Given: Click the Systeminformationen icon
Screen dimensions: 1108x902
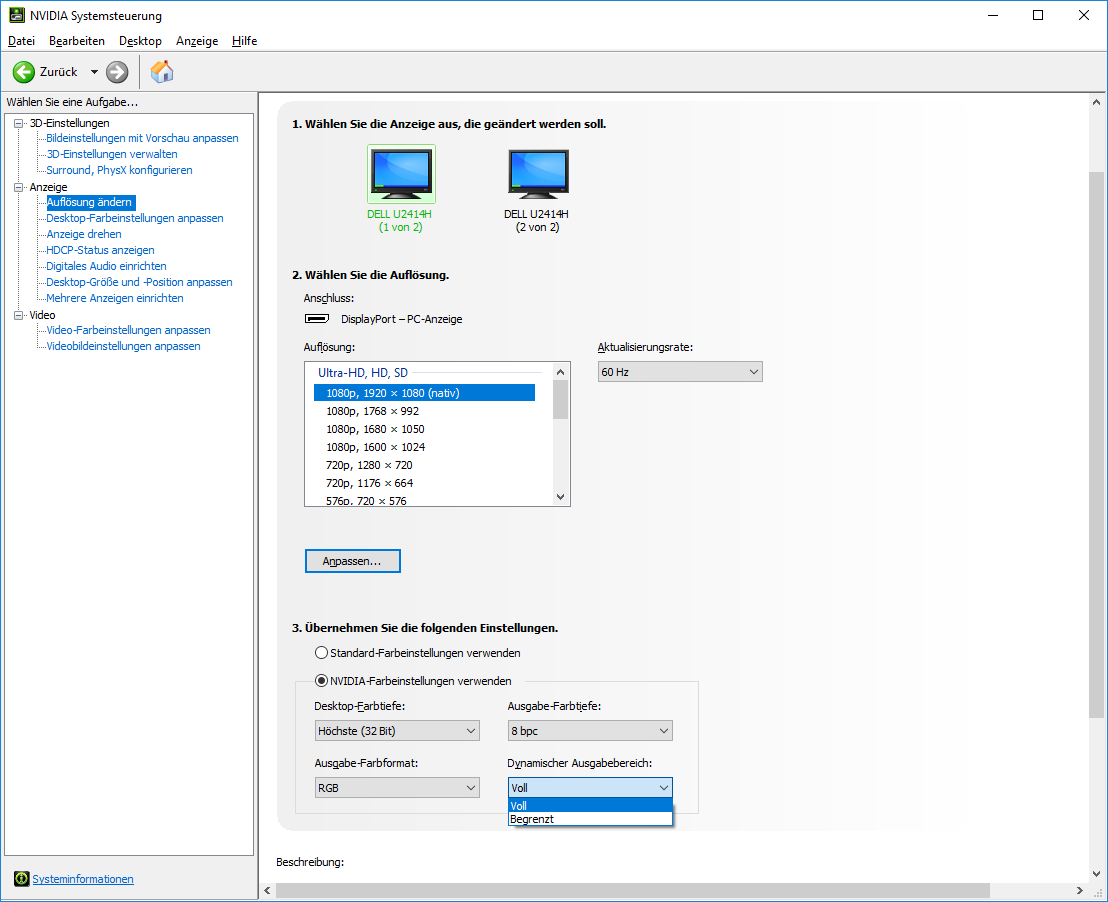Looking at the screenshot, I should [22, 879].
